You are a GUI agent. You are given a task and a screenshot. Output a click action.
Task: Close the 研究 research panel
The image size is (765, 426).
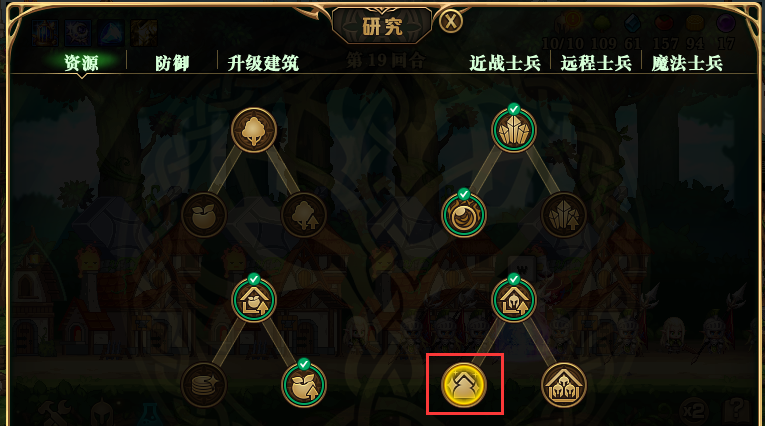[x=450, y=21]
